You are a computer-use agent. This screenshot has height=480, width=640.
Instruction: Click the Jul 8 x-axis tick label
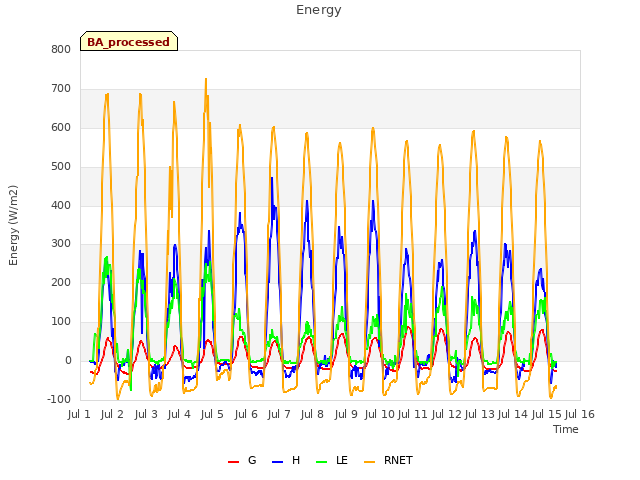pos(312,414)
